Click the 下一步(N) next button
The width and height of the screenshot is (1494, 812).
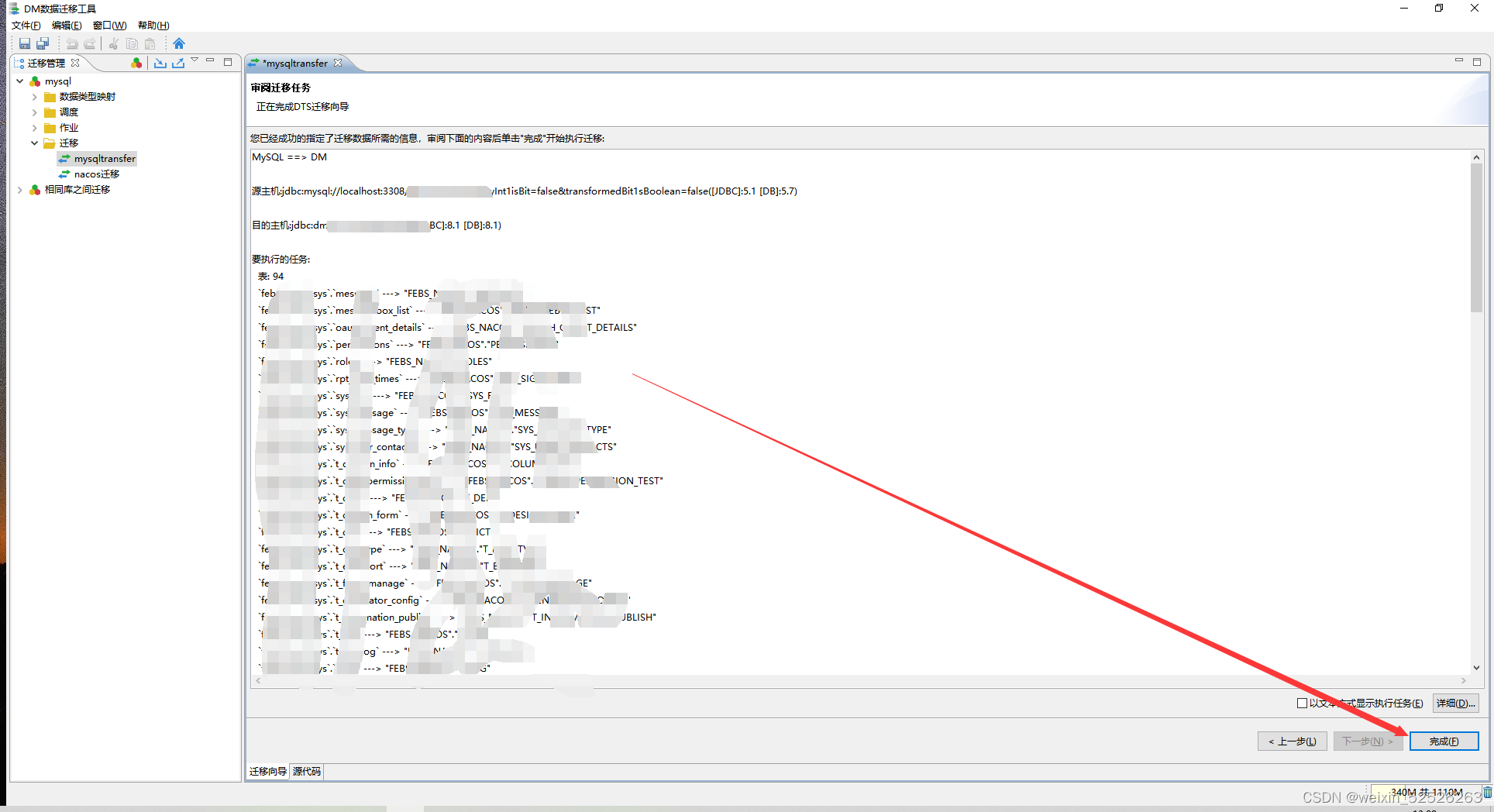coord(1368,741)
